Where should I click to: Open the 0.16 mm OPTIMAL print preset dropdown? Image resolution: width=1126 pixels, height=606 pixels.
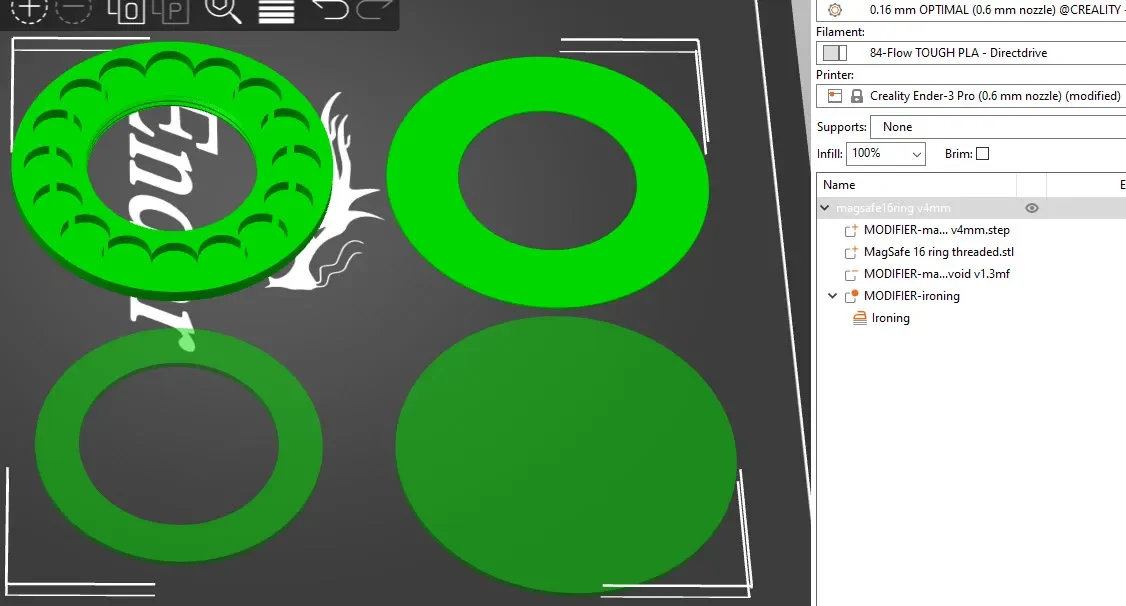971,10
